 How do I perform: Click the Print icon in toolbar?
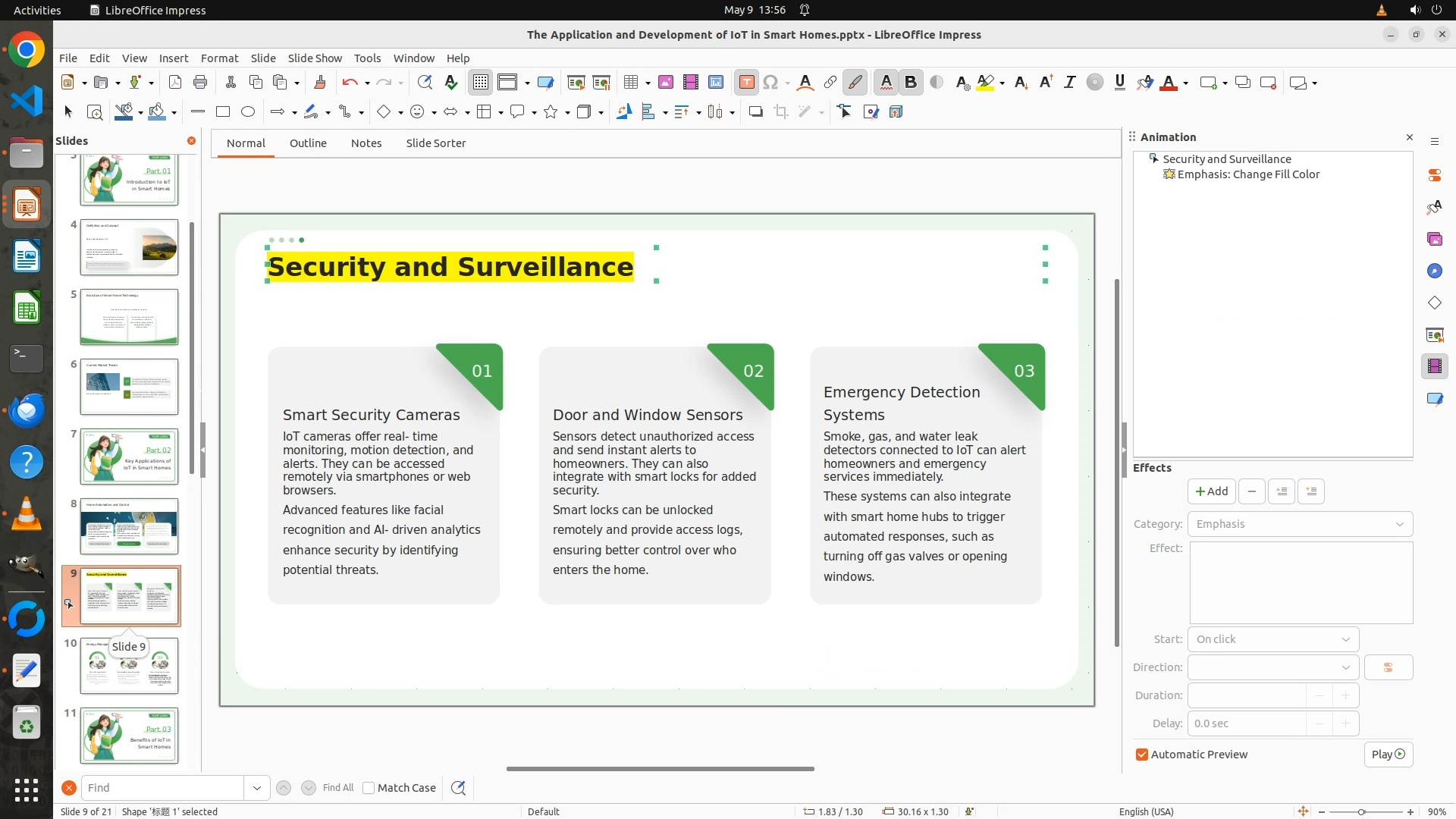point(200,83)
